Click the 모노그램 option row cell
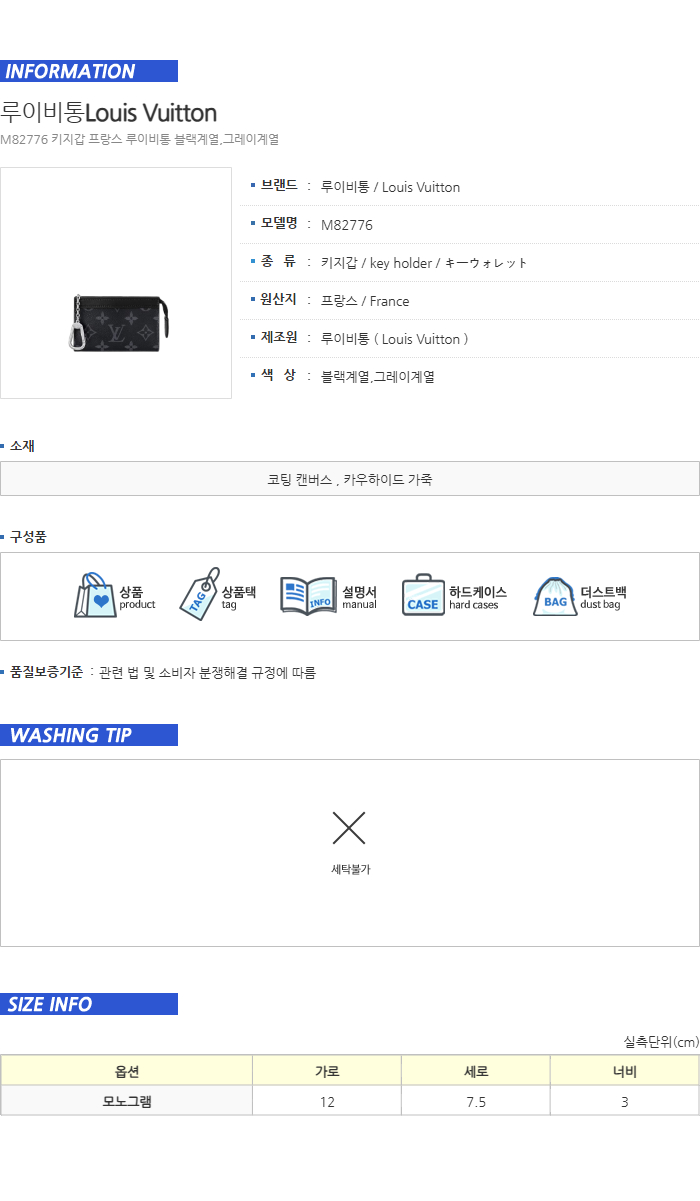 pyautogui.click(x=127, y=1101)
